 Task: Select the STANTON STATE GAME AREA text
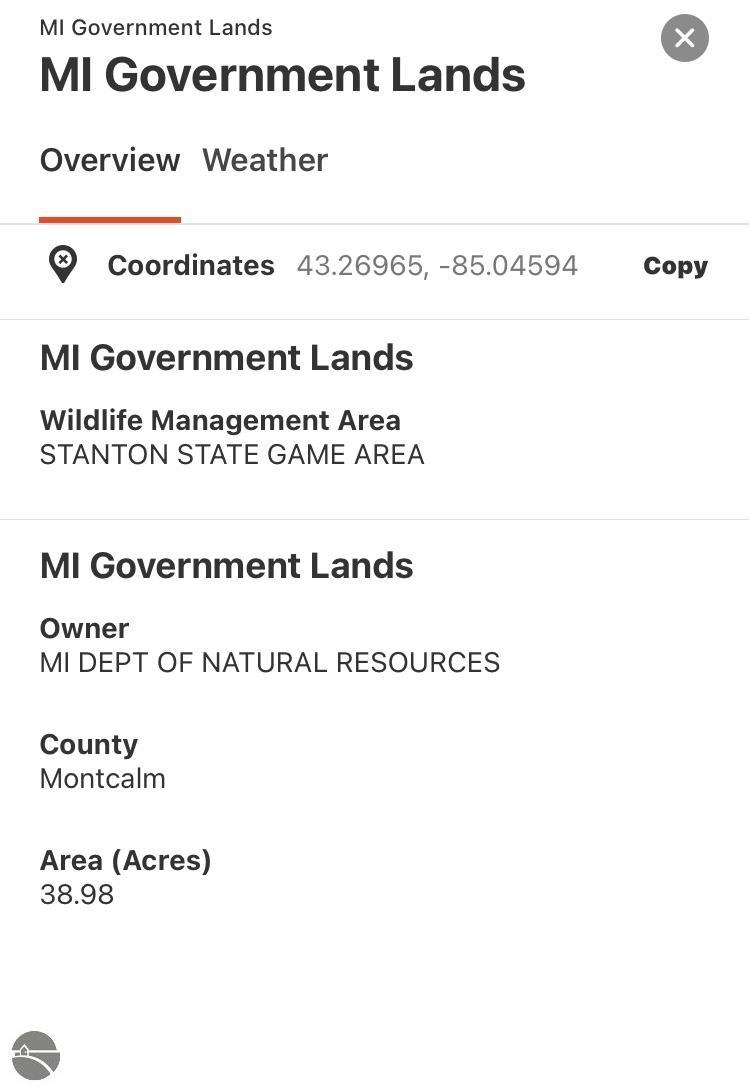(232, 455)
